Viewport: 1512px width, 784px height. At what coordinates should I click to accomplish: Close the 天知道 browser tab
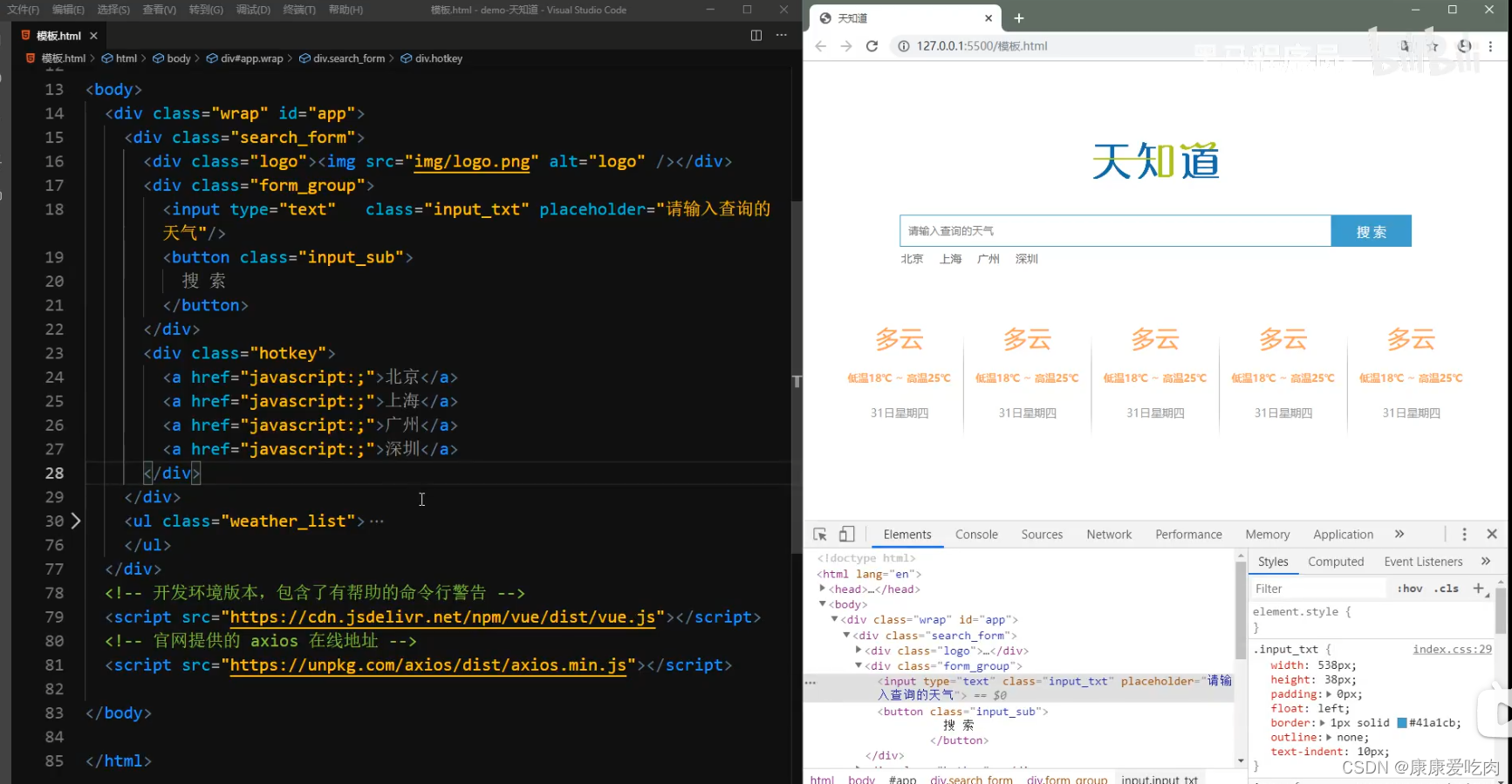[989, 18]
